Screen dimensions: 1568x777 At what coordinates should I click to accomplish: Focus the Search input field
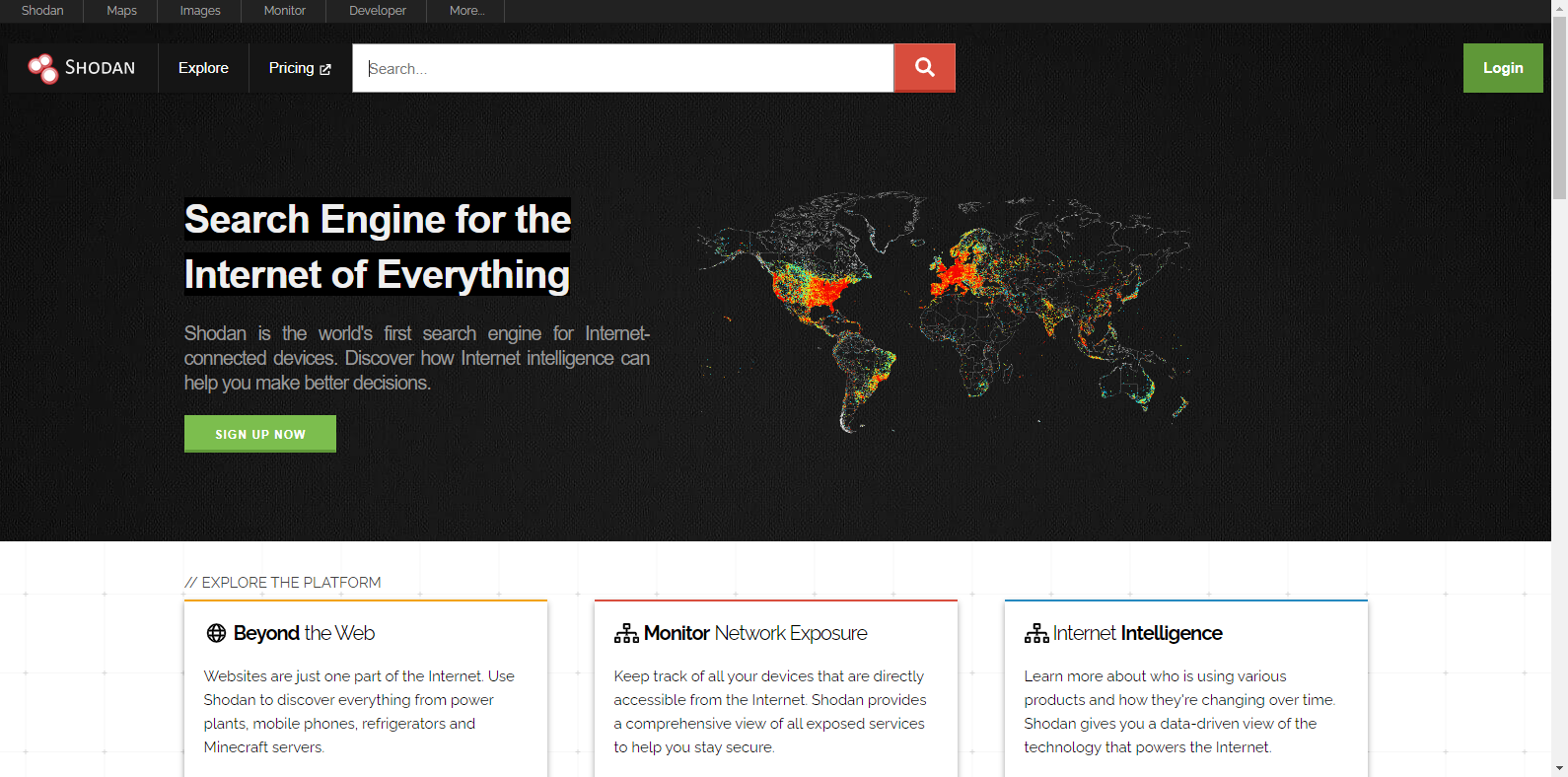(x=623, y=68)
